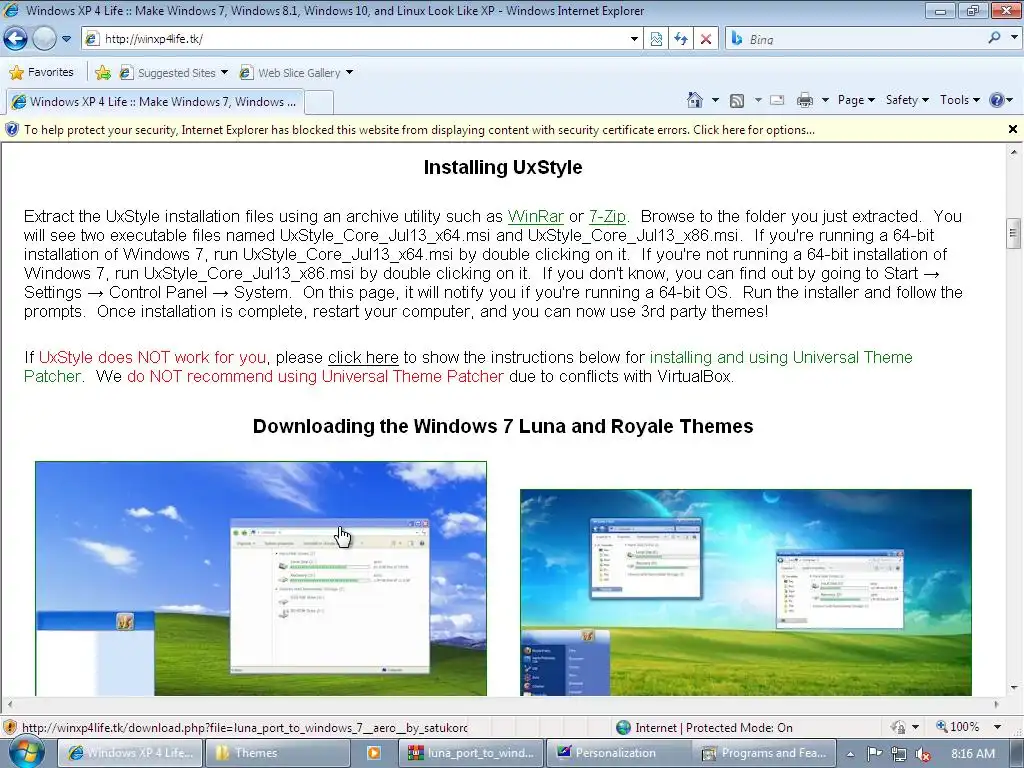Viewport: 1024px width, 768px height.
Task: Click the Read Mail icon
Action: pos(777,100)
